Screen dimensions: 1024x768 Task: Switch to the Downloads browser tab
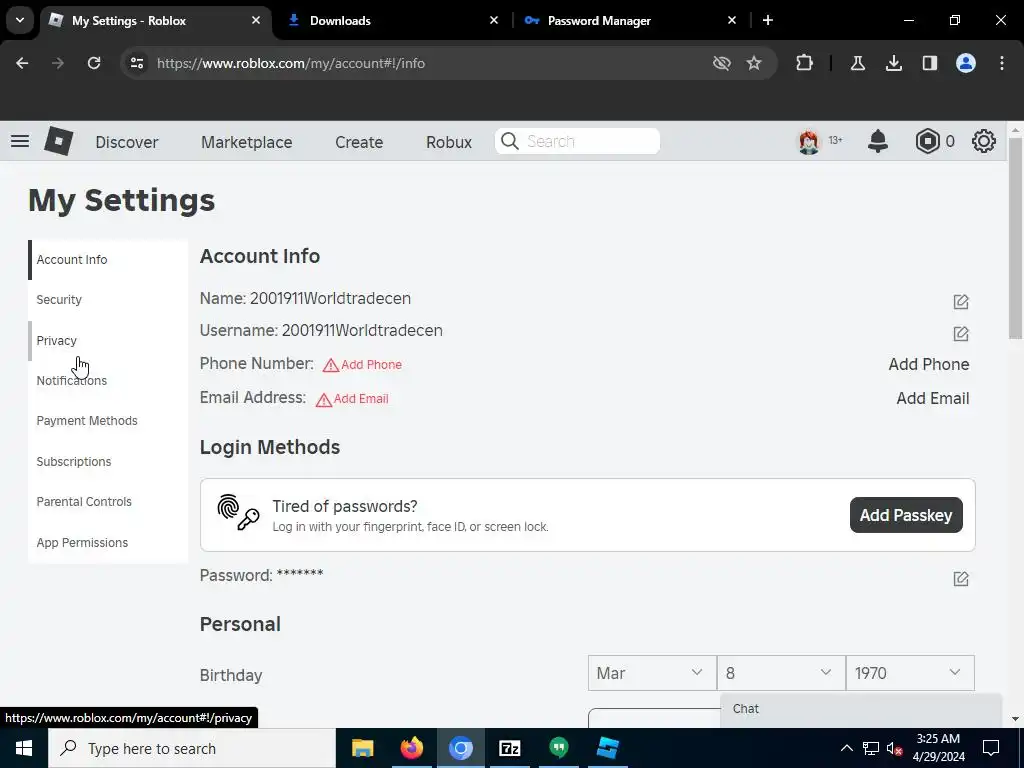point(392,21)
